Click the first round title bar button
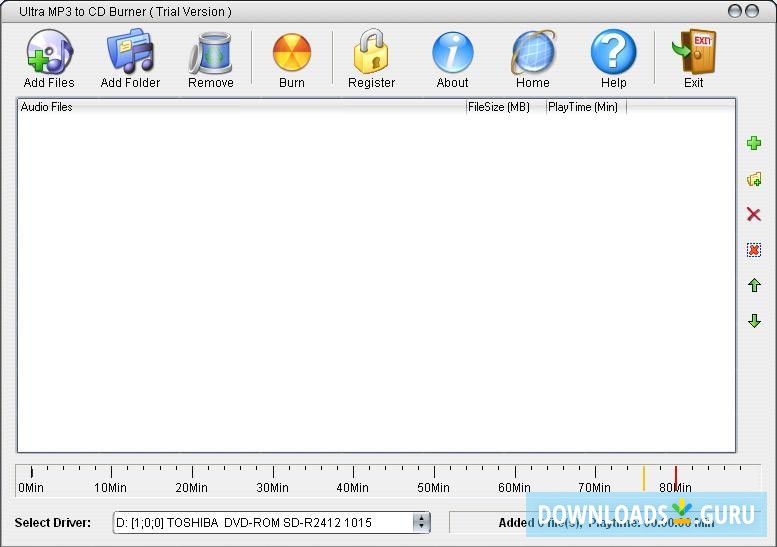 (x=735, y=11)
